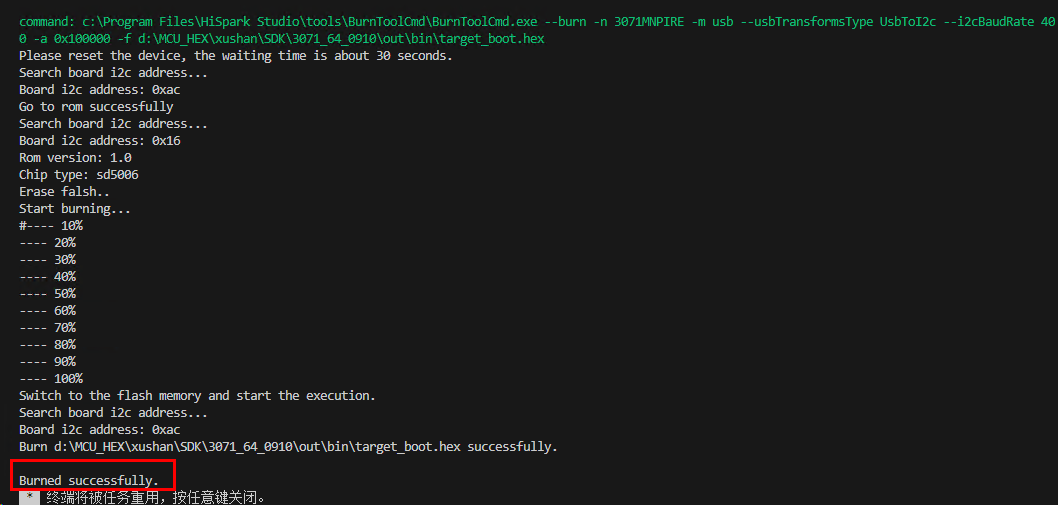Screen dimensions: 1058x505
Task: Click the 'Burn d:\MCU_HEX...successfully' file path line
Action: [x=288, y=447]
